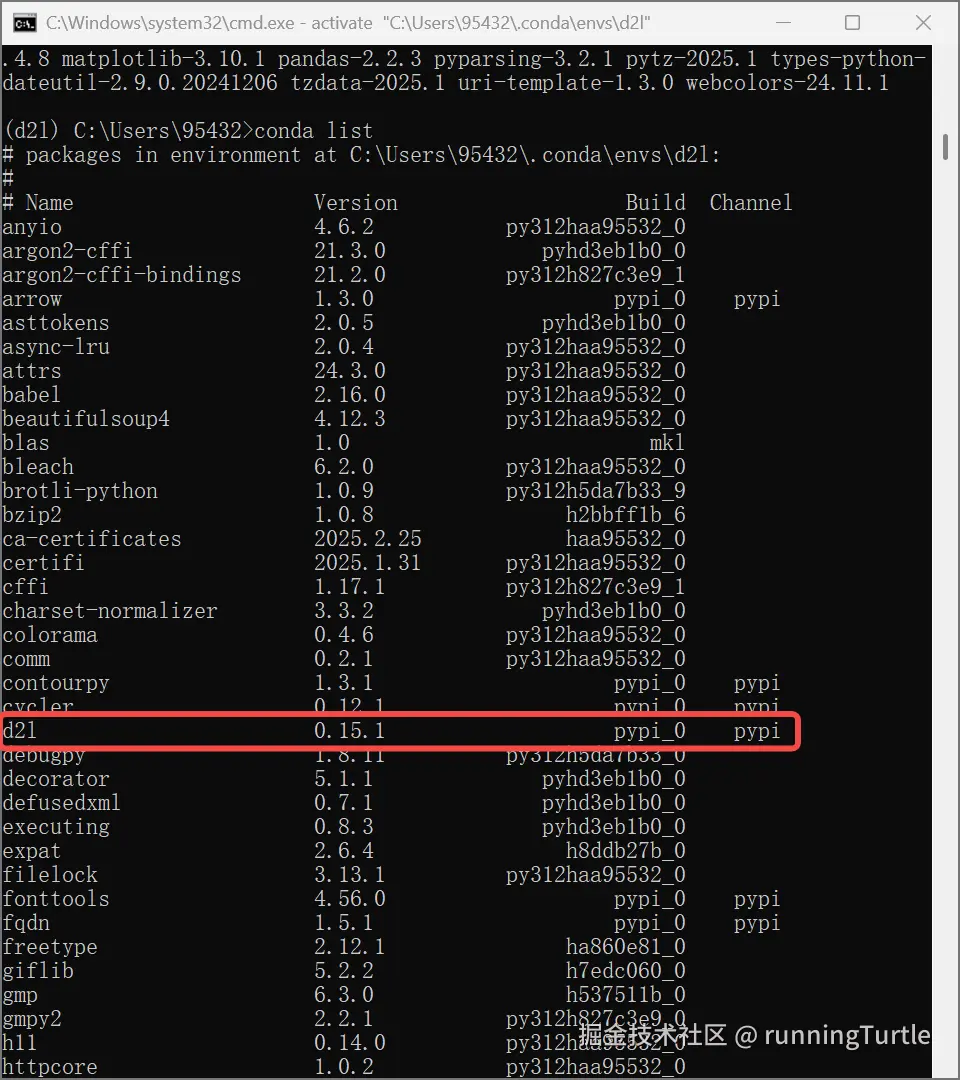Image resolution: width=960 pixels, height=1080 pixels.
Task: Click the d2l version 0.15.1
Action: (350, 731)
